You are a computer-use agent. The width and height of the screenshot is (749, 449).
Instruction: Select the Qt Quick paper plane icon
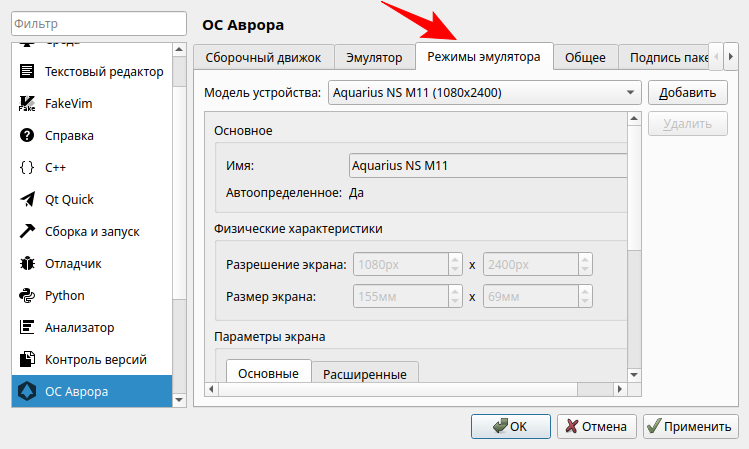(x=27, y=199)
